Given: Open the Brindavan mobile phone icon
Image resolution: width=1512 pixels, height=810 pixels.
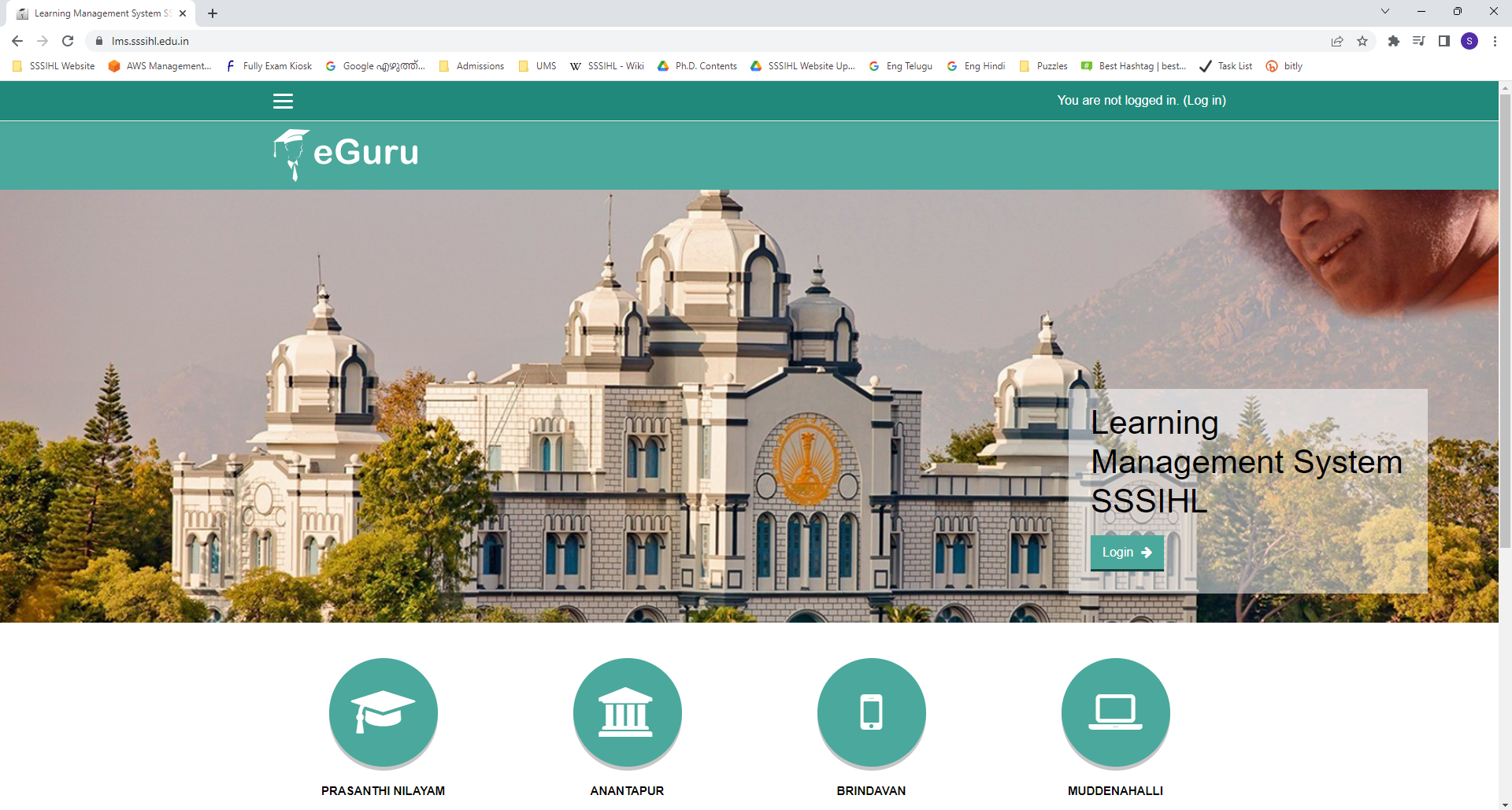Looking at the screenshot, I should click(x=872, y=712).
